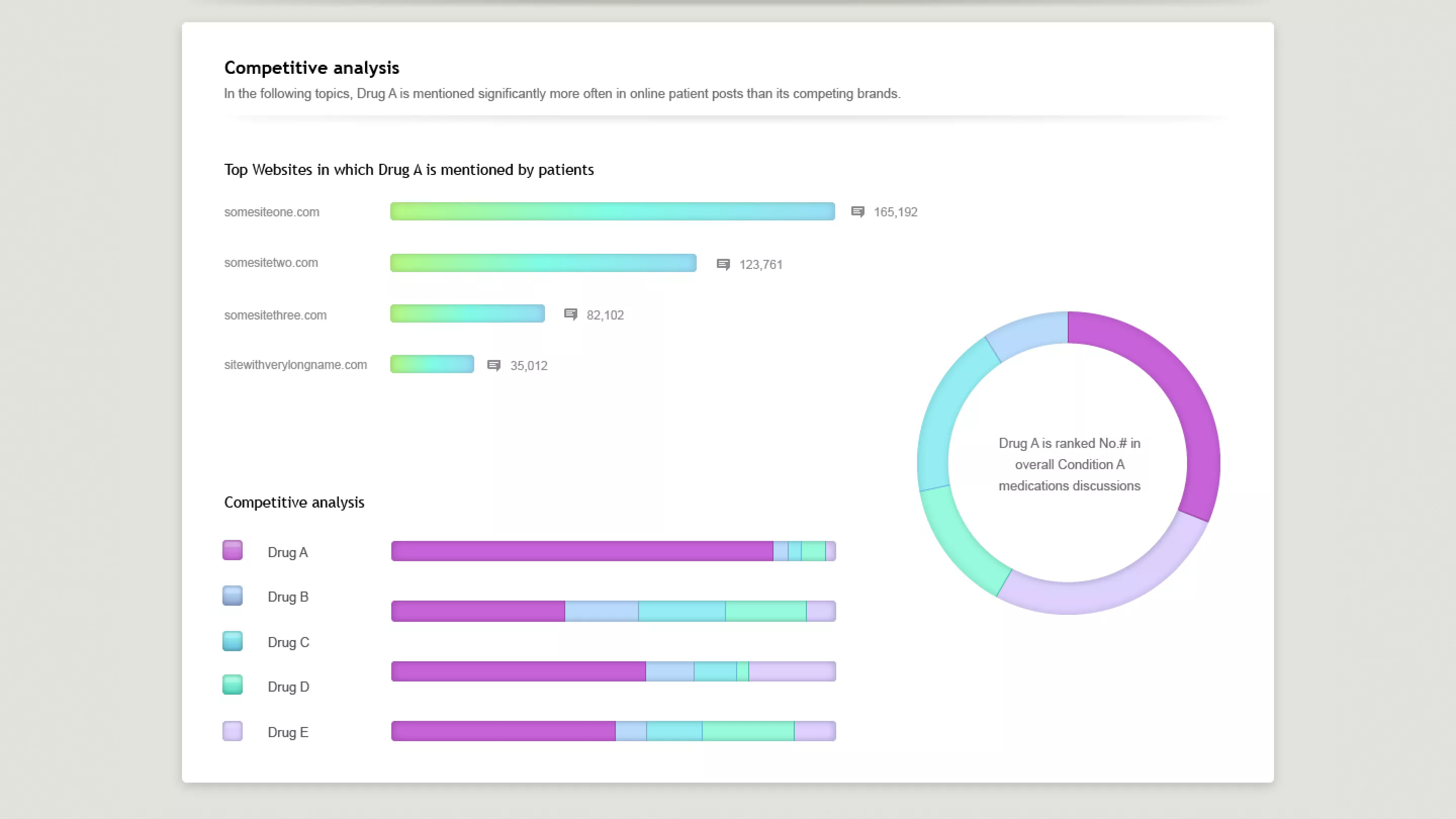Click the comment icon next to 82,102

click(570, 315)
